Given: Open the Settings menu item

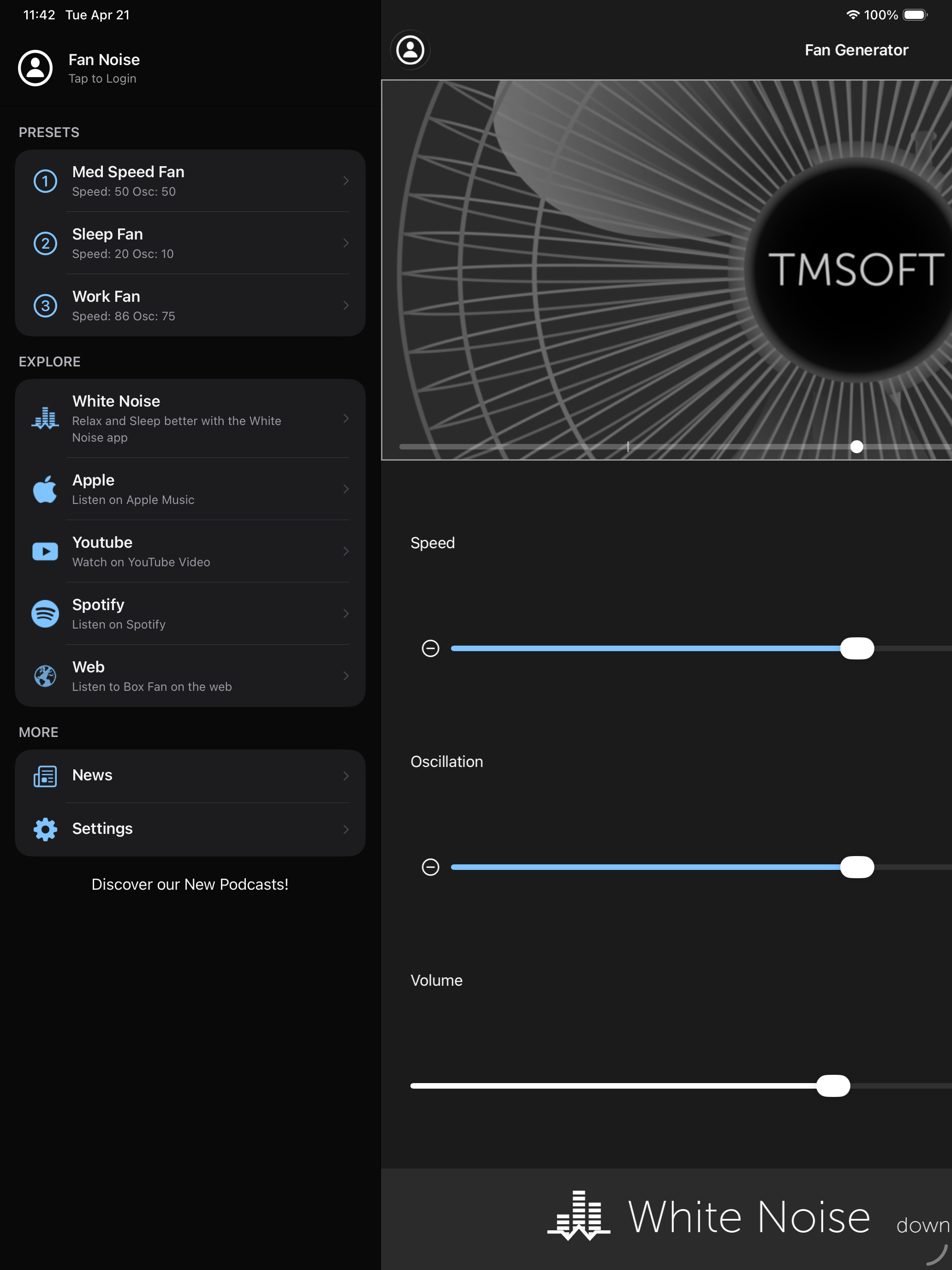Looking at the screenshot, I should point(190,830).
